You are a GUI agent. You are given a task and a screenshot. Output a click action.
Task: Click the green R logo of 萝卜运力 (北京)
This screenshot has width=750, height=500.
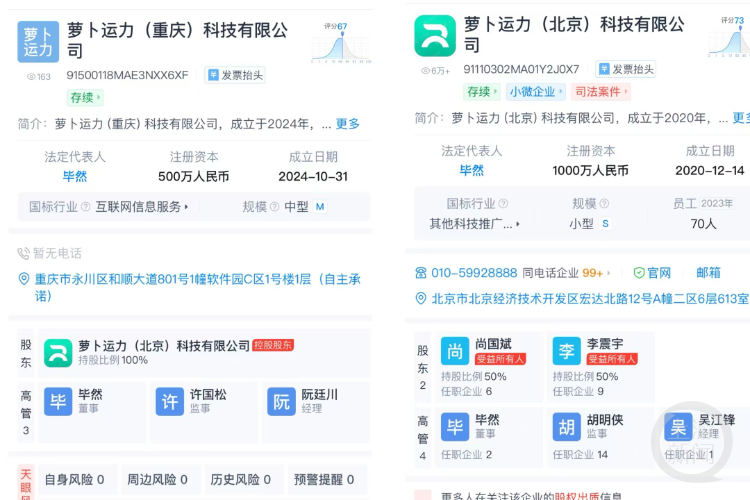click(x=435, y=36)
